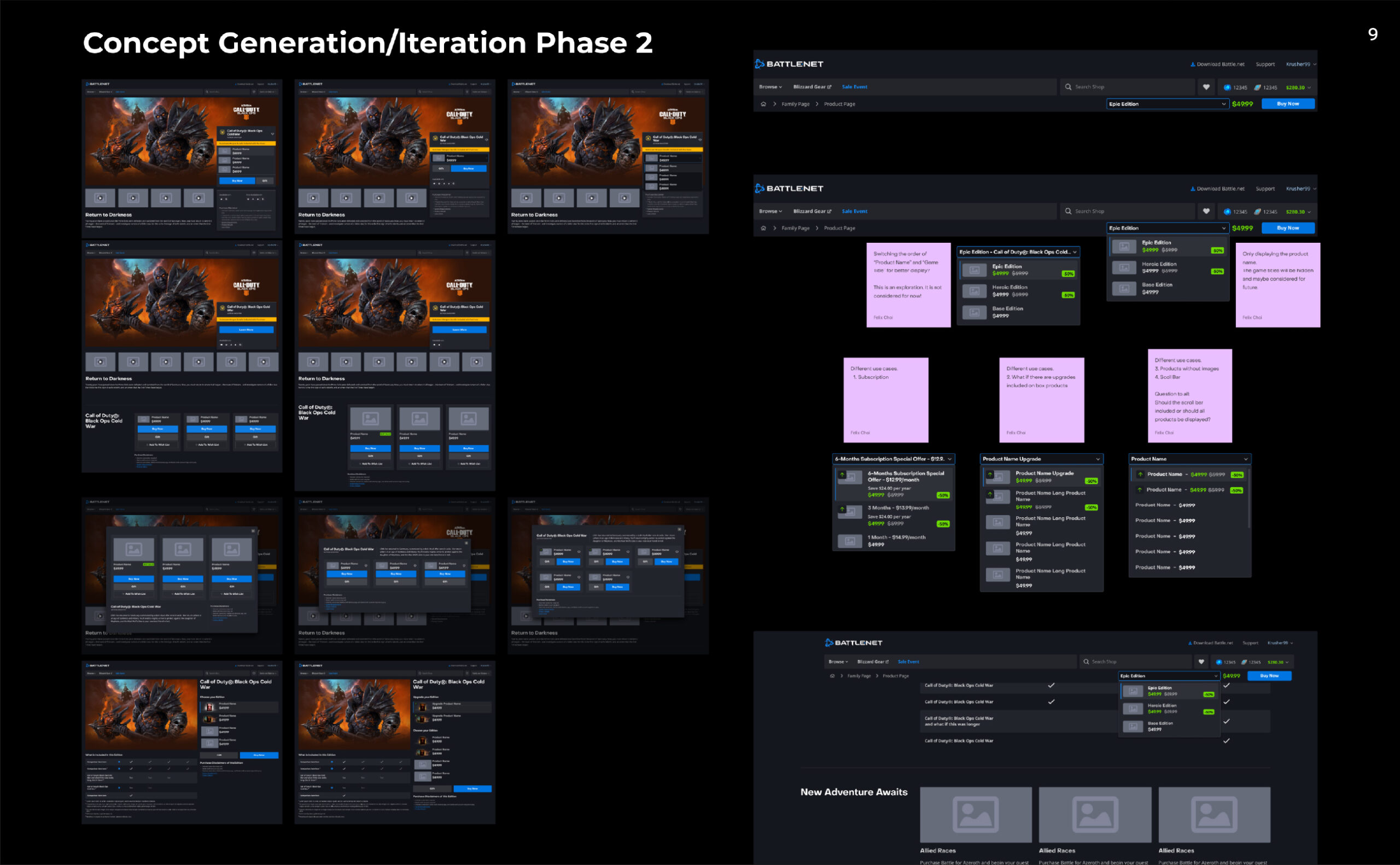The height and width of the screenshot is (865, 1400).
Task: Click heart icon in header with open Epic Edition list
Action: (x=1206, y=211)
